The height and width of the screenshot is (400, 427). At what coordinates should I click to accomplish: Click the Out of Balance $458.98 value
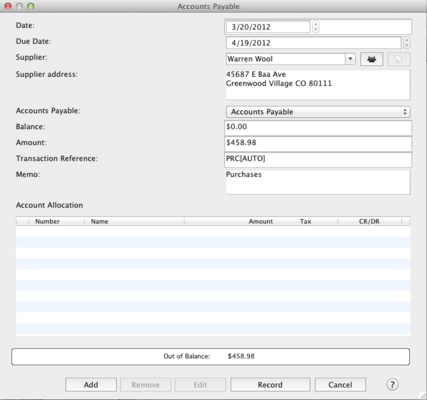(241, 356)
